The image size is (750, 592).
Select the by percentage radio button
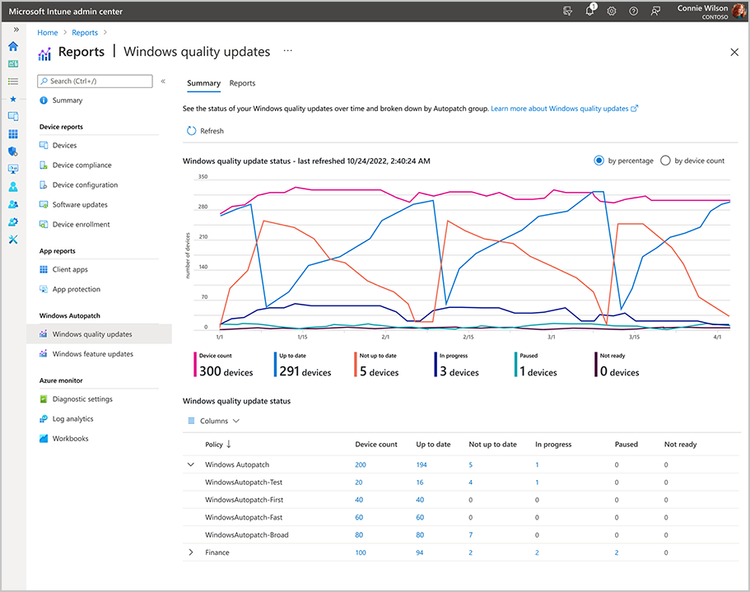598,161
